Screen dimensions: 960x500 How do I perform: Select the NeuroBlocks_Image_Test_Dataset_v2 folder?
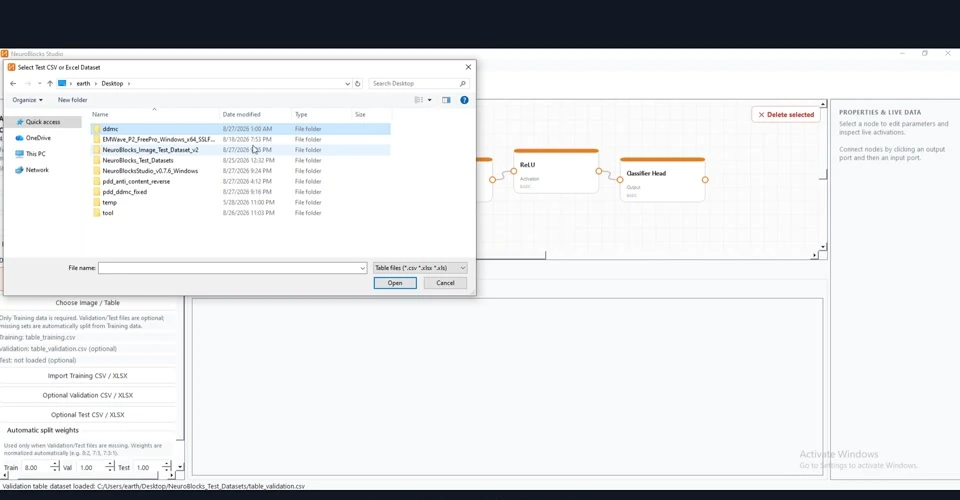point(241,149)
